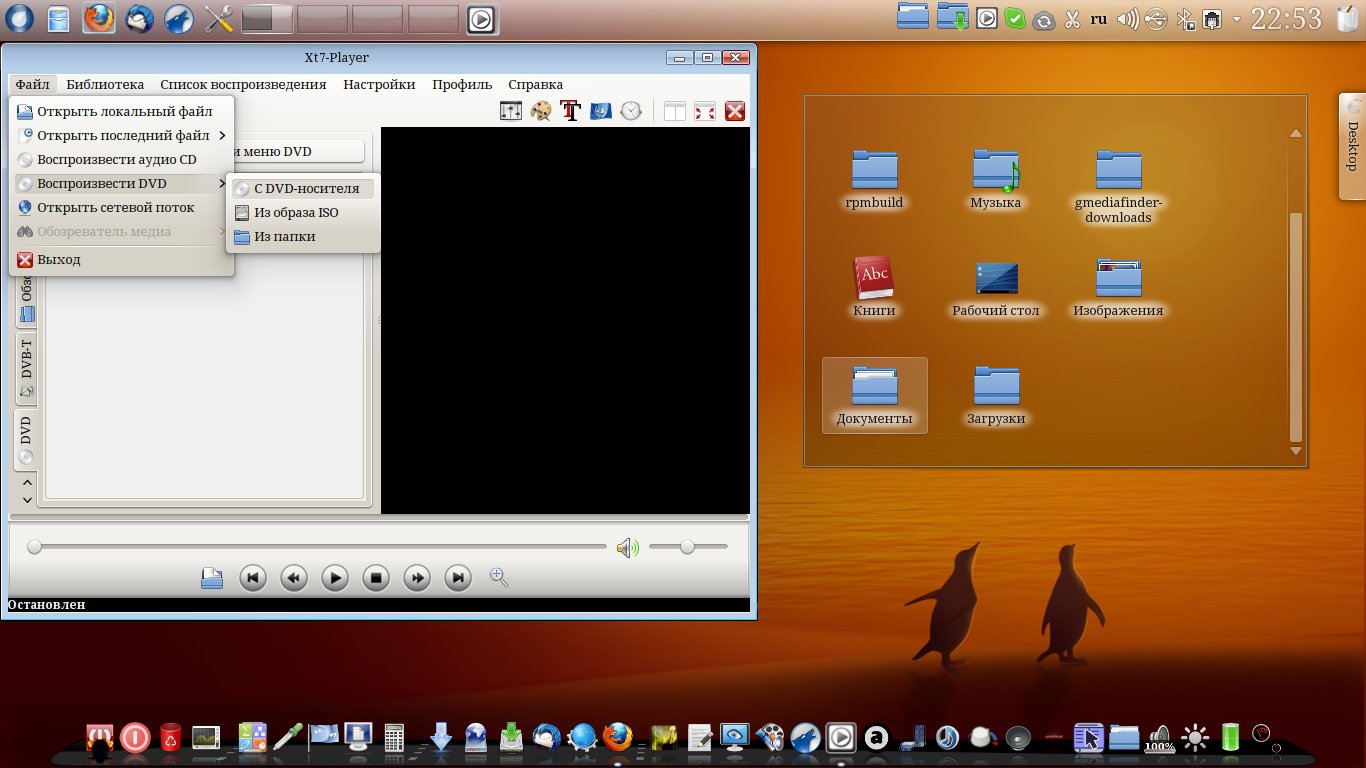Click the down arrow under DVD tab
Screen dimensions: 1366x768
tap(27, 498)
